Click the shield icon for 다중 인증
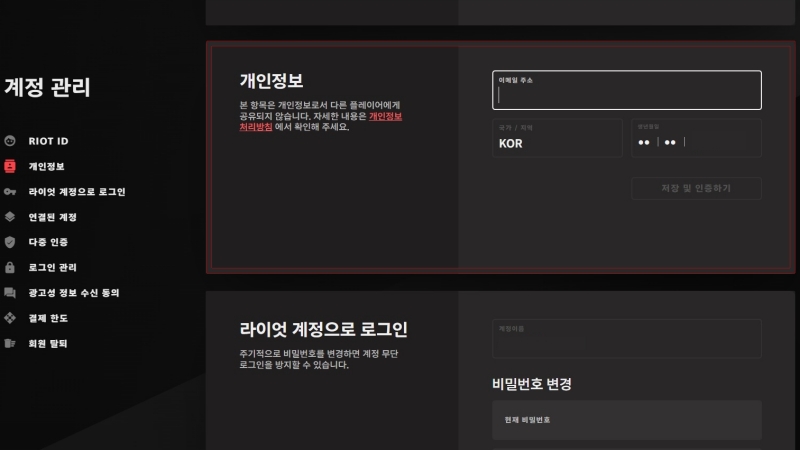The image size is (800, 450). point(10,242)
